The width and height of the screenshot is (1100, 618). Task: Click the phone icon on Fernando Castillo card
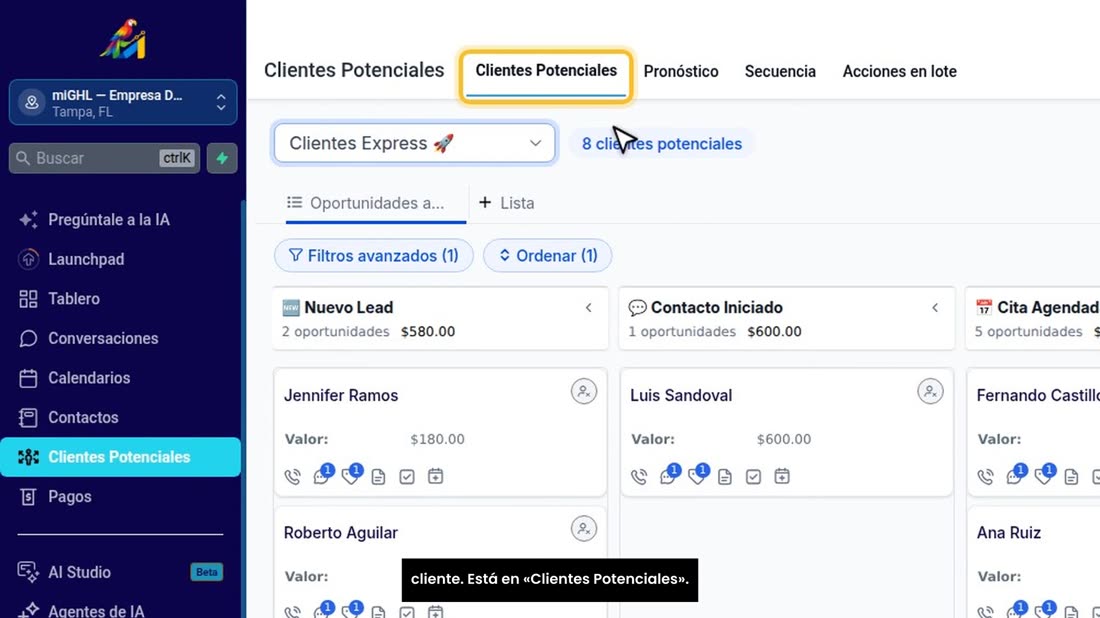[986, 477]
